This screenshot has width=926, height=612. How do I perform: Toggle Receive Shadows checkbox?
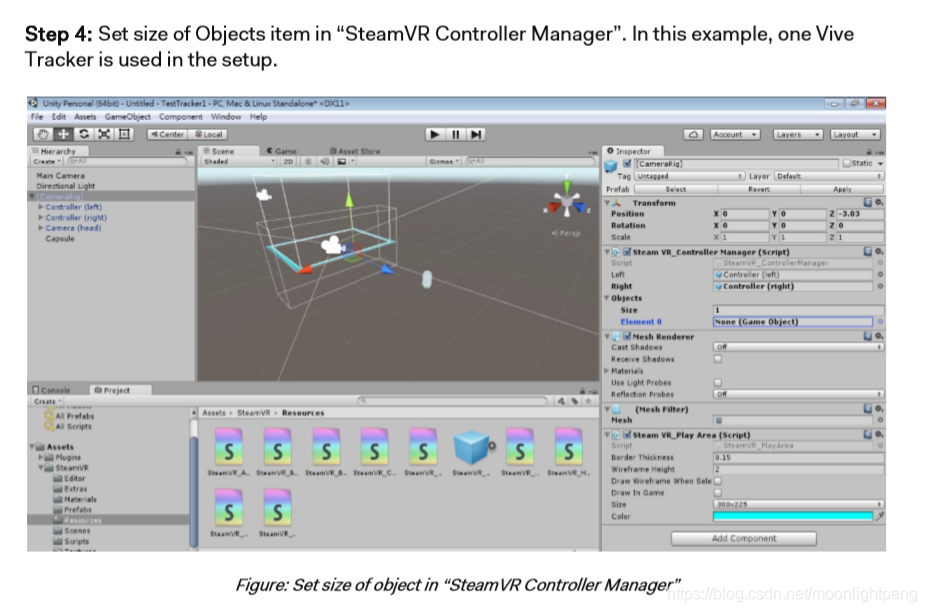coord(718,359)
